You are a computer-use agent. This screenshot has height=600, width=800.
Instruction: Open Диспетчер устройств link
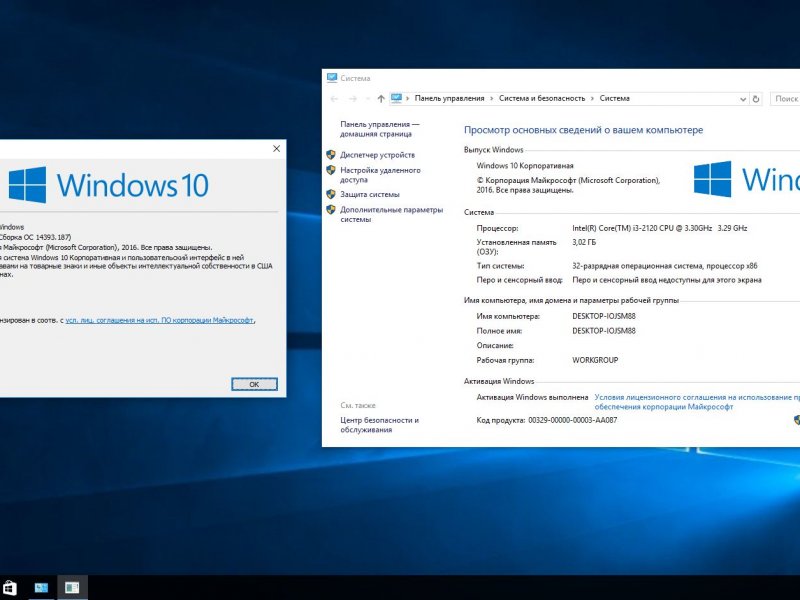coord(378,155)
